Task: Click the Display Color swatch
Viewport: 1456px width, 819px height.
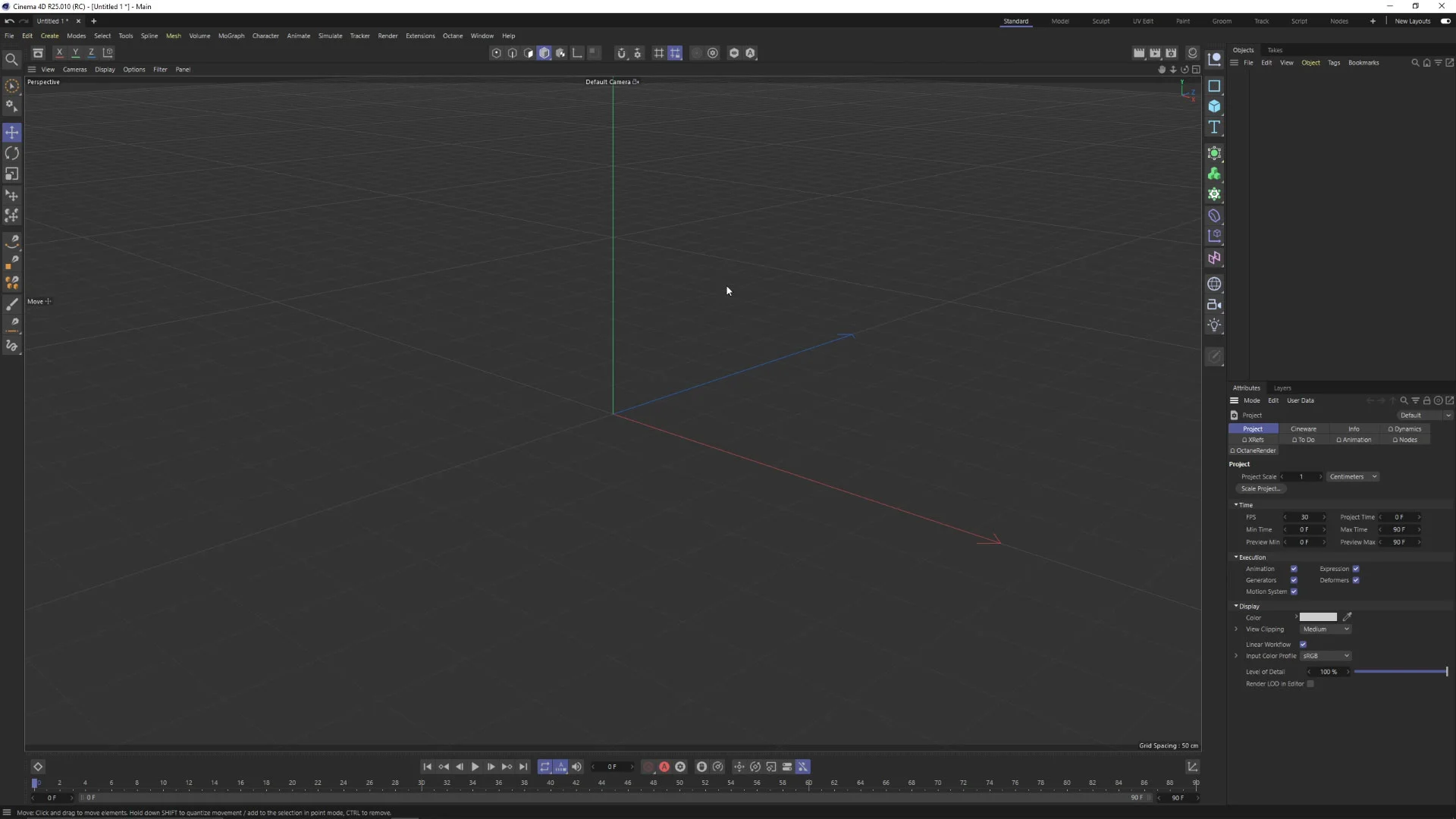Action: (x=1318, y=617)
